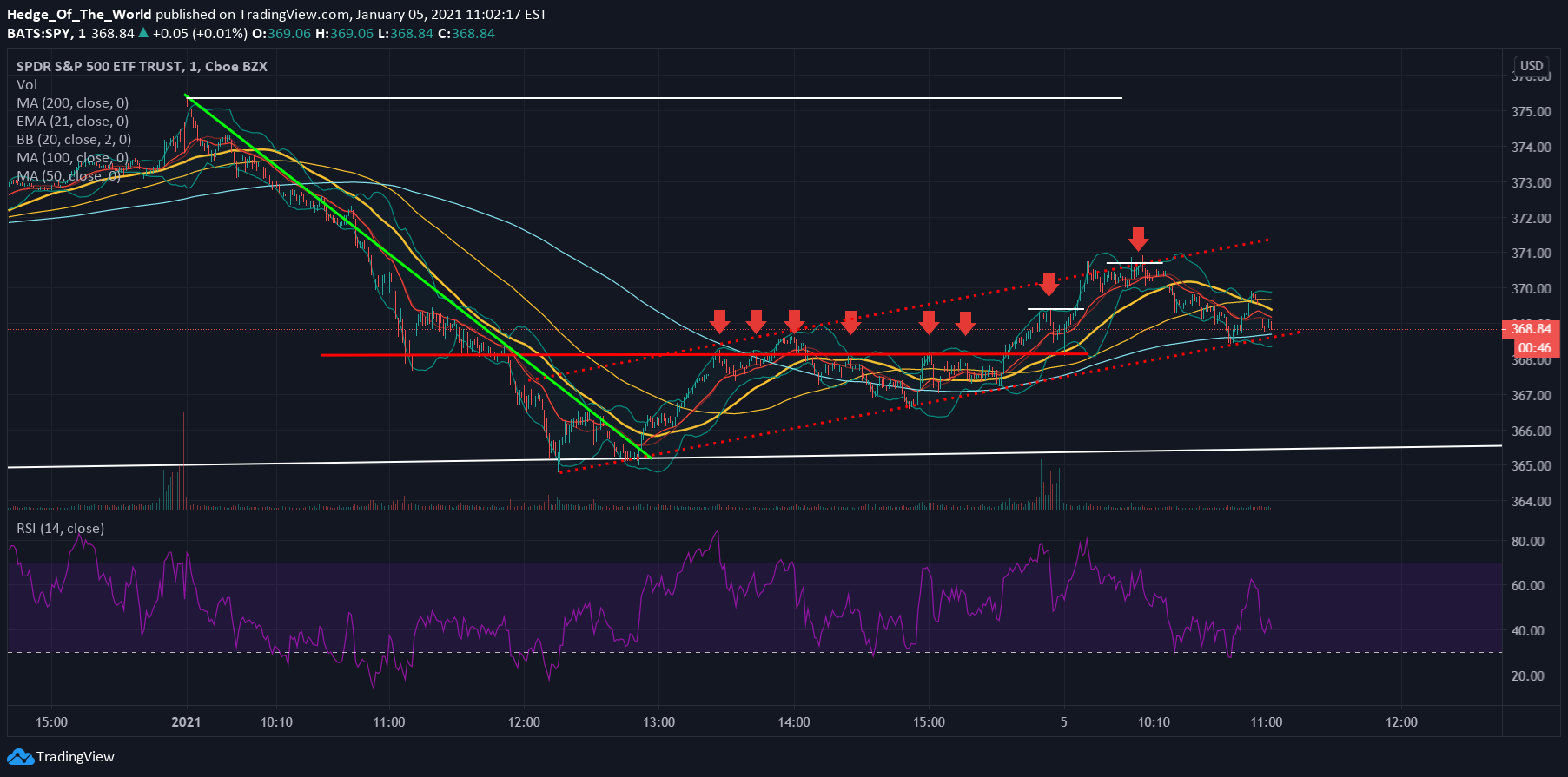
Task: Click the 371.00 price axis label
Action: click(1531, 253)
